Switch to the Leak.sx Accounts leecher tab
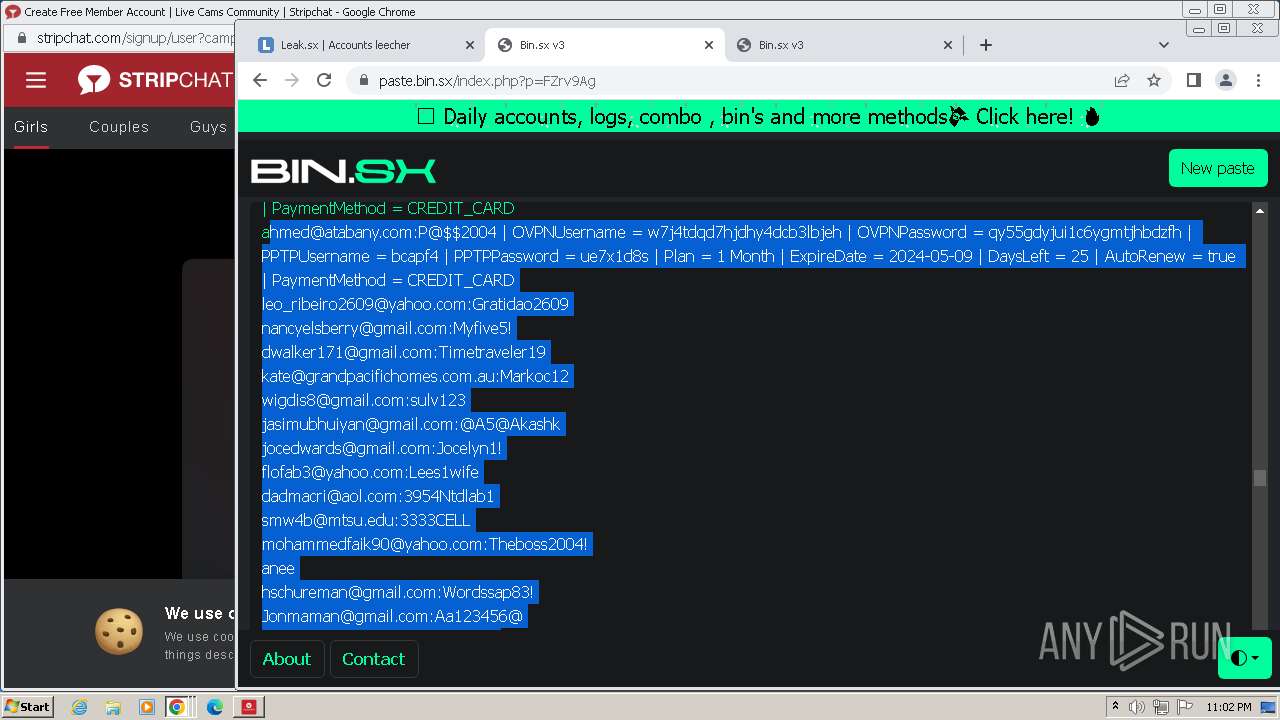This screenshot has height=720, width=1280. 365,45
